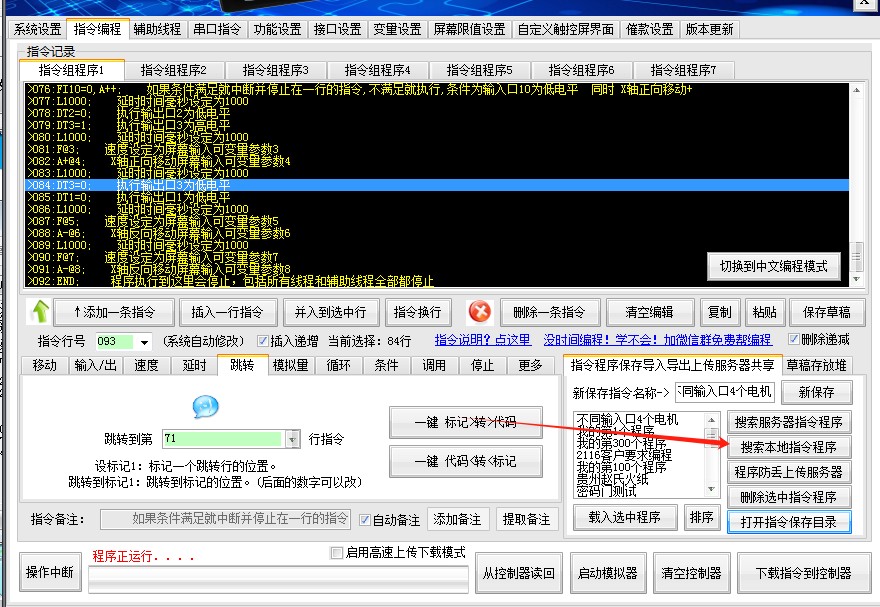Viewport: 880px width, 607px height.
Task: Open the 停止 instruction tab
Action: [x=482, y=366]
